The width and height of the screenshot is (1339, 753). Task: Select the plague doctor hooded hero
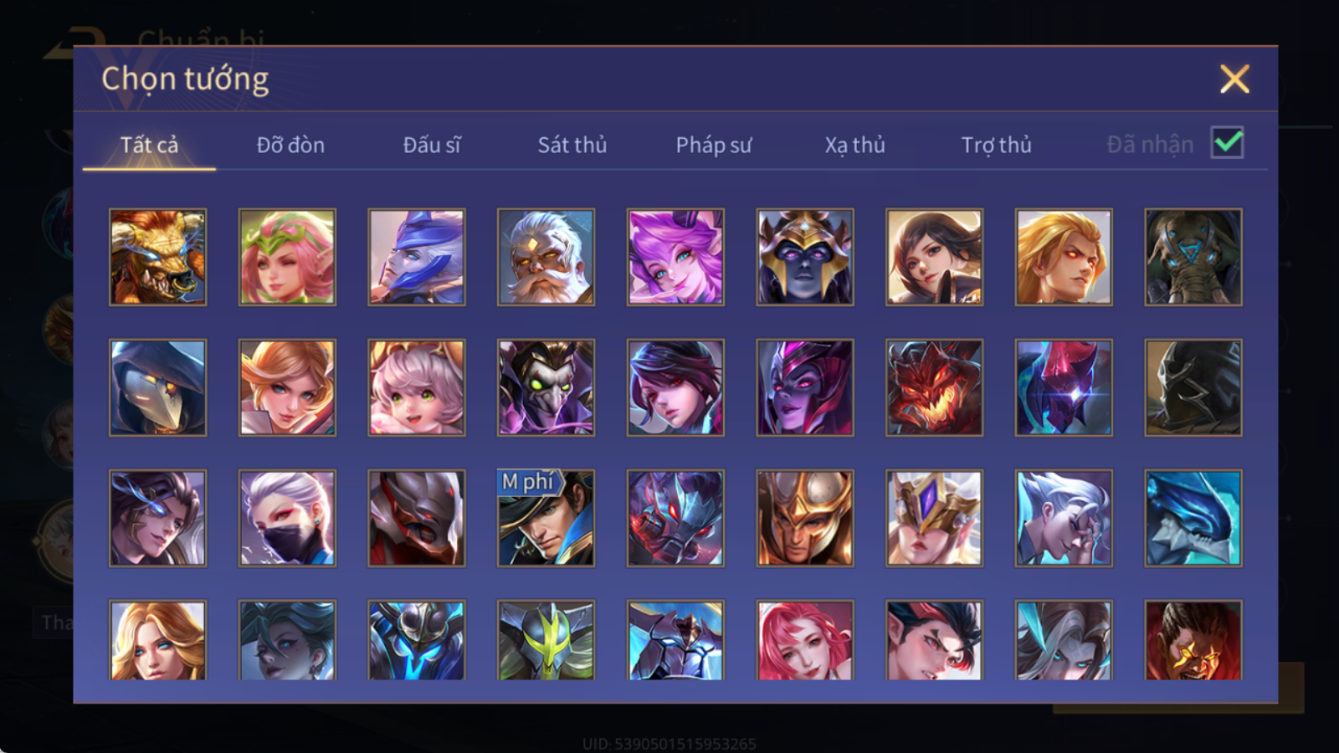coord(158,388)
